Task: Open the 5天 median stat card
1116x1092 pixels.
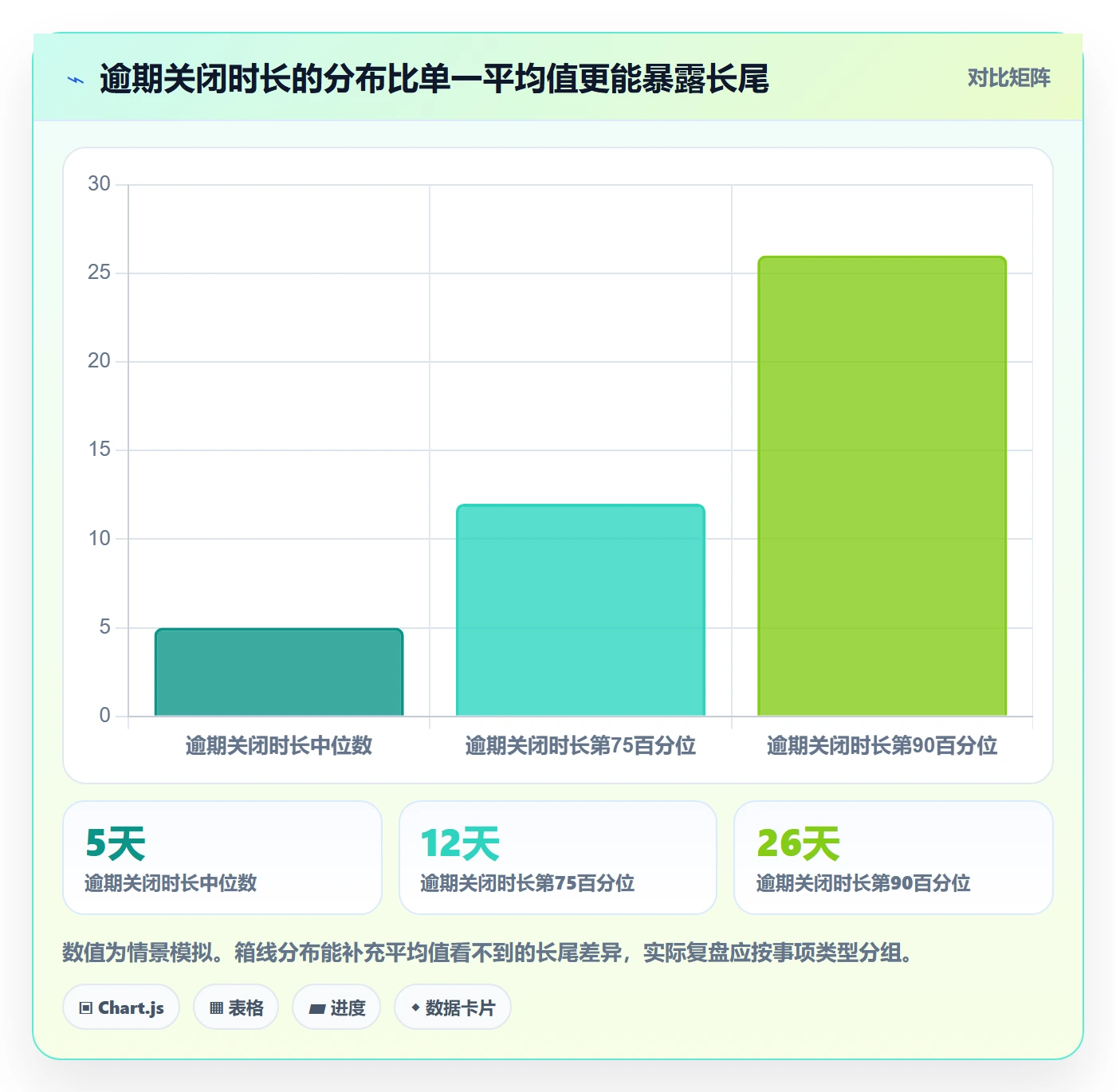Action: click(x=222, y=858)
